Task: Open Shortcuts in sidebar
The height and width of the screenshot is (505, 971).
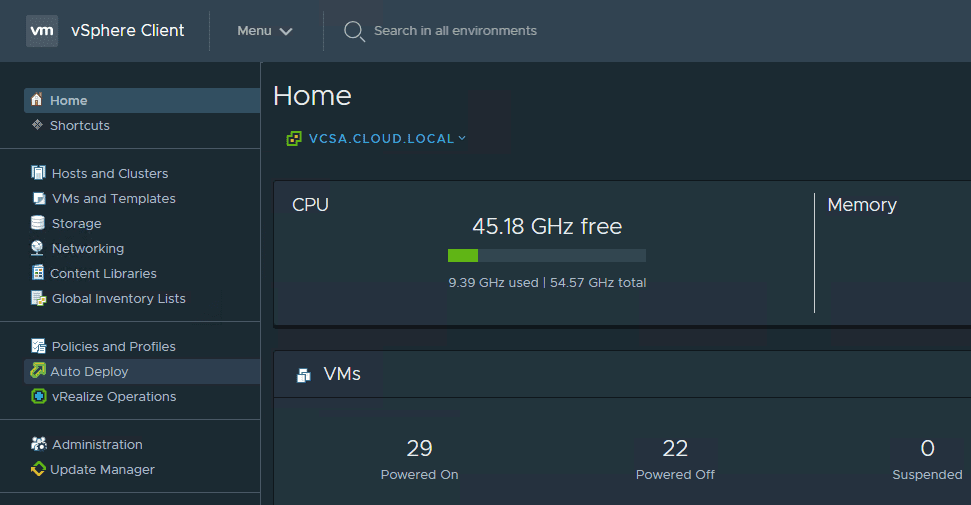Action: [x=79, y=125]
